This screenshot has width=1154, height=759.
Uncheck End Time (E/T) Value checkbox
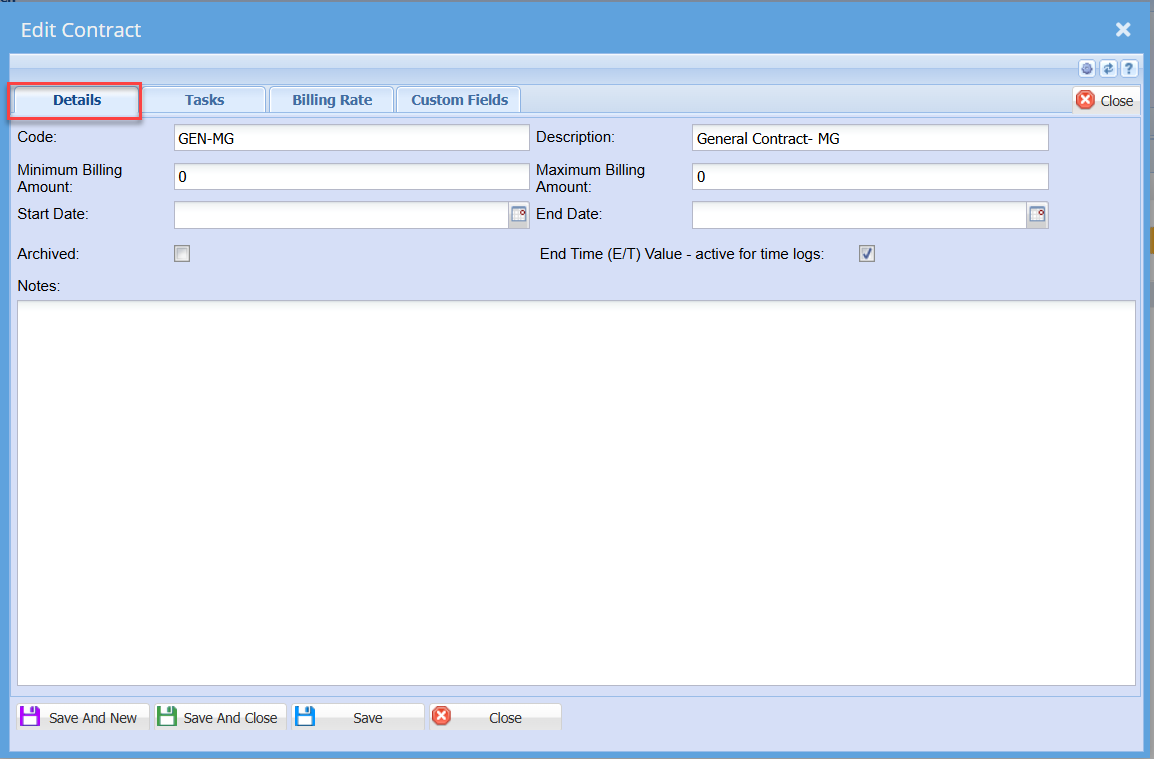[x=867, y=254]
